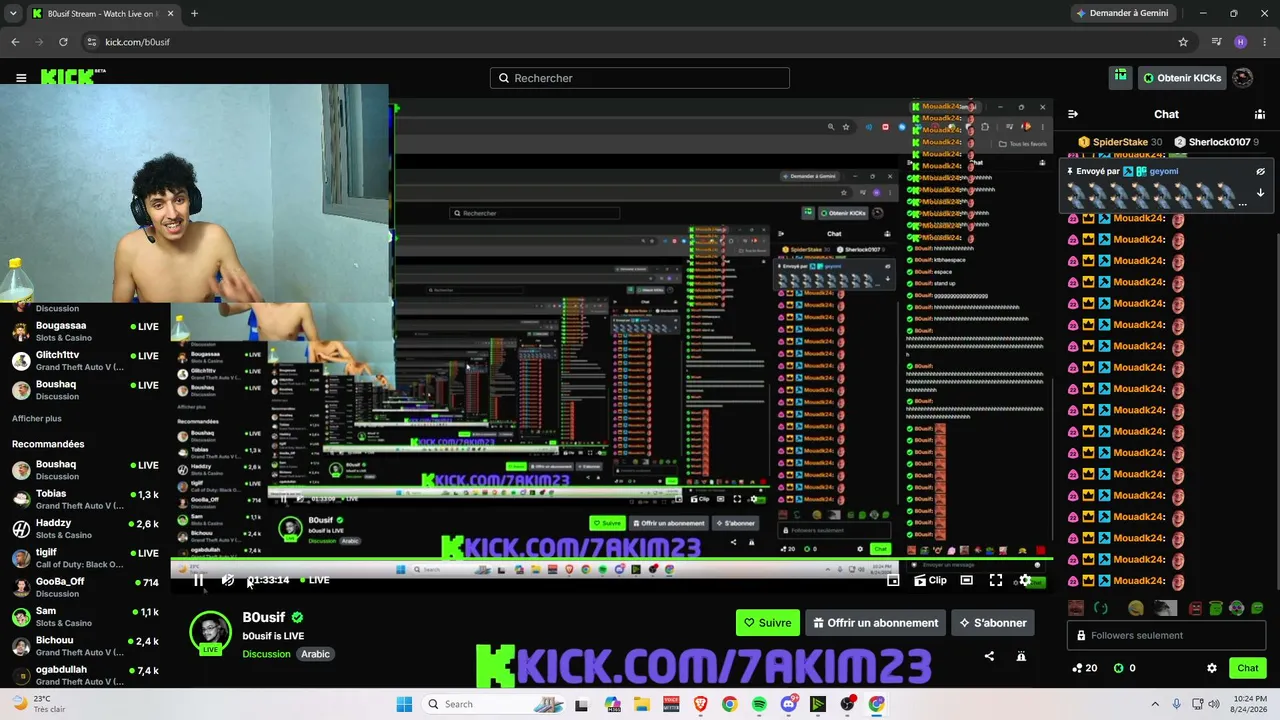This screenshot has height=720, width=1280.
Task: Pick the red angry emote in chat bar
Action: 1195,608
